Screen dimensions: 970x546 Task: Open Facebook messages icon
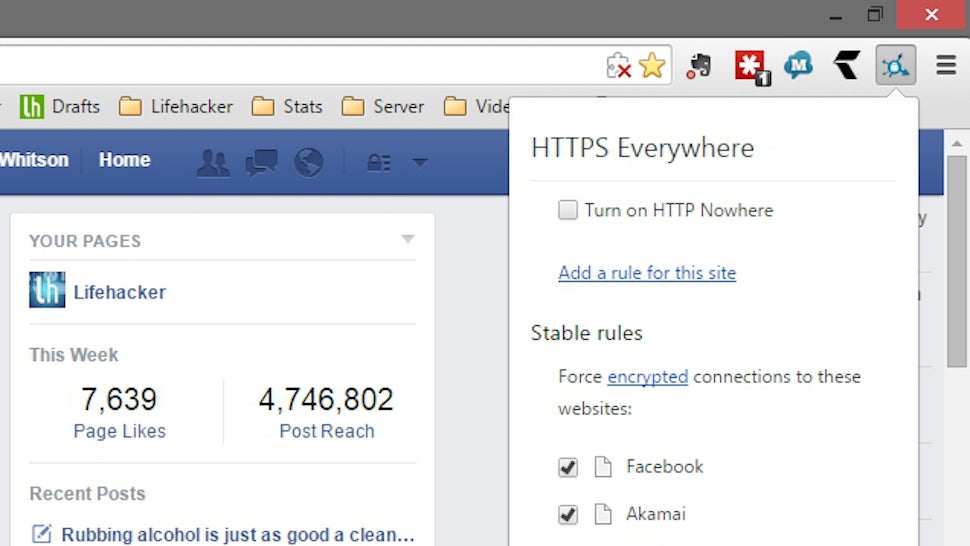tap(261, 163)
